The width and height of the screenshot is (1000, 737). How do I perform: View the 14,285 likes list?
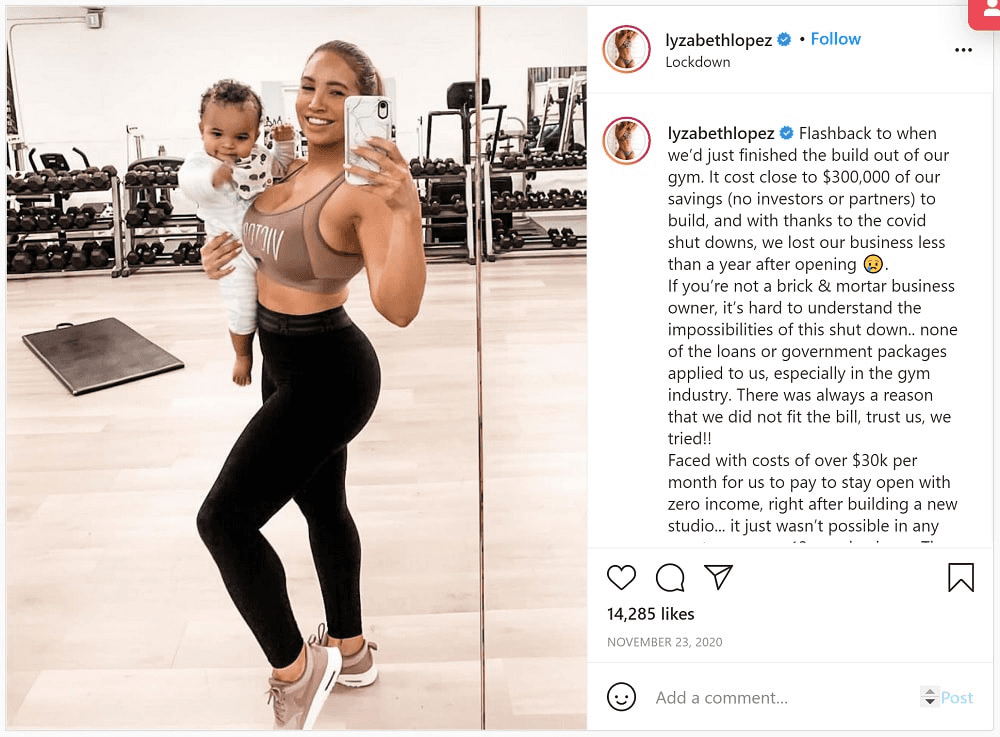650,614
